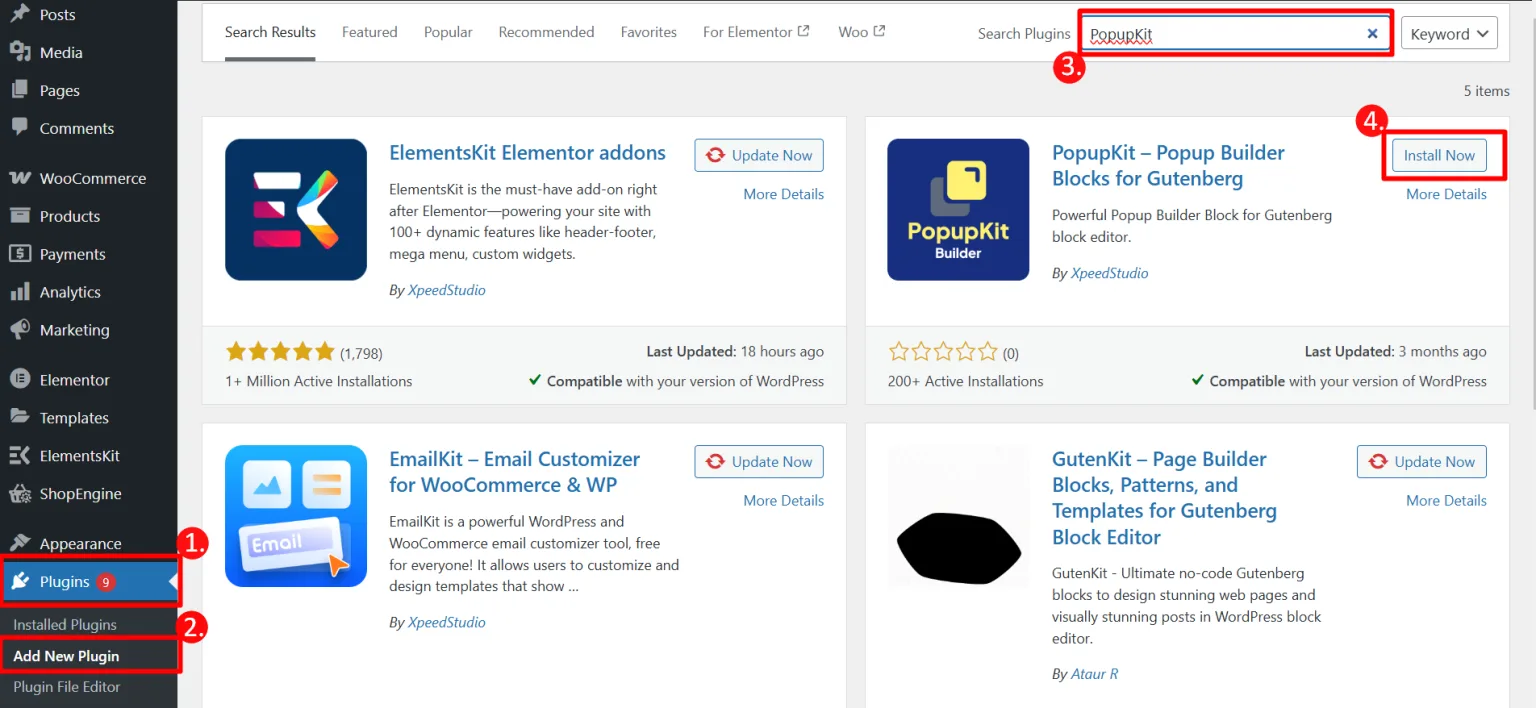Open the Keyword search type dropdown
The image size is (1536, 708).
[1449, 34]
